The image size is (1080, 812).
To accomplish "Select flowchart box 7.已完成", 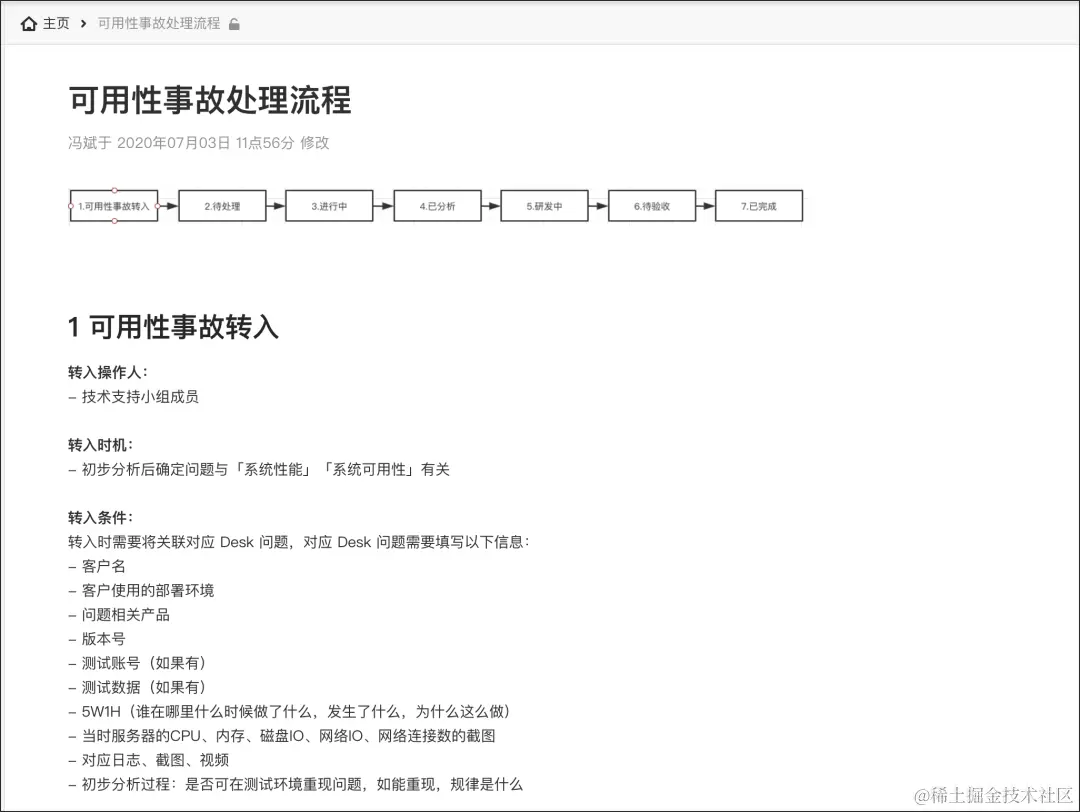I will (x=759, y=206).
